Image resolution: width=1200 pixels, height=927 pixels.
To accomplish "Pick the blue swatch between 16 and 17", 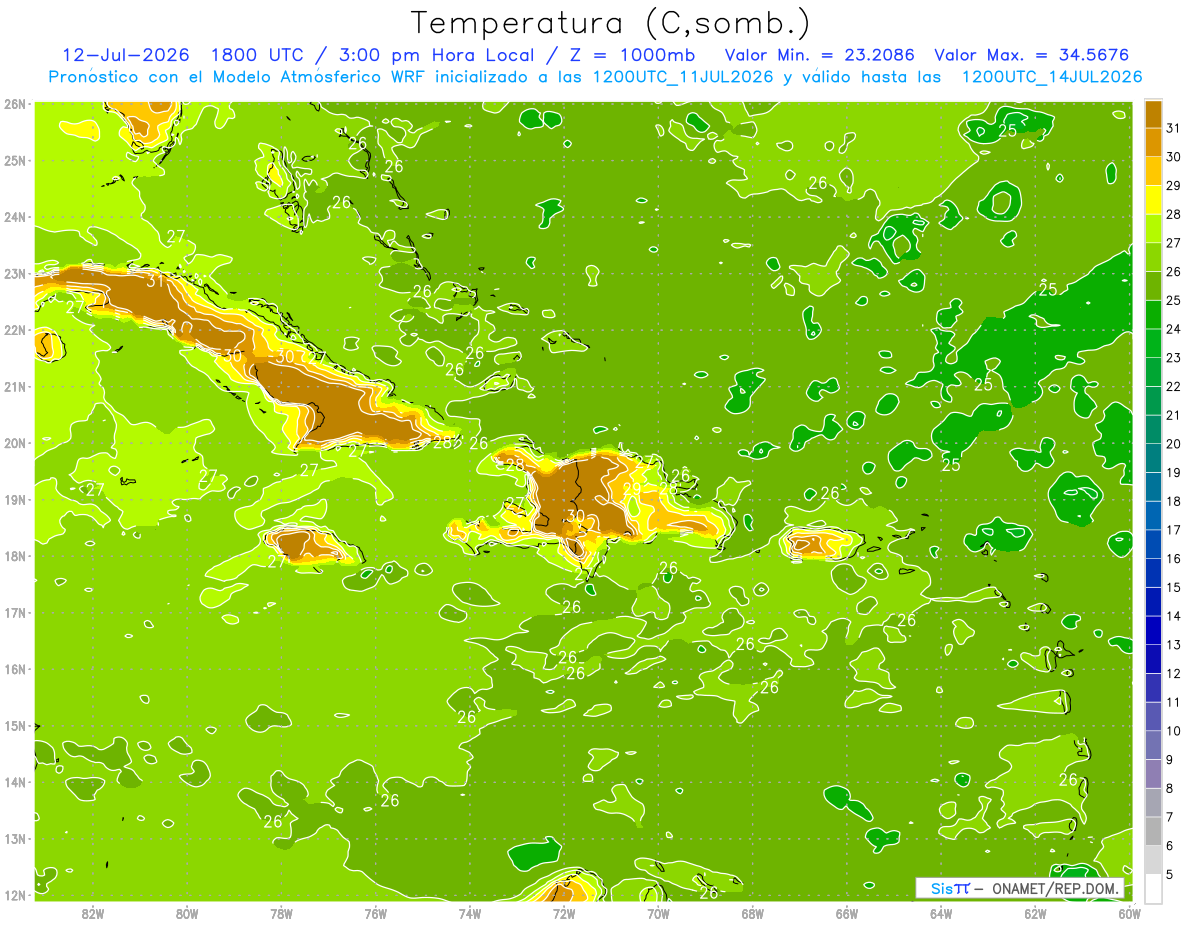I will point(1153,544).
